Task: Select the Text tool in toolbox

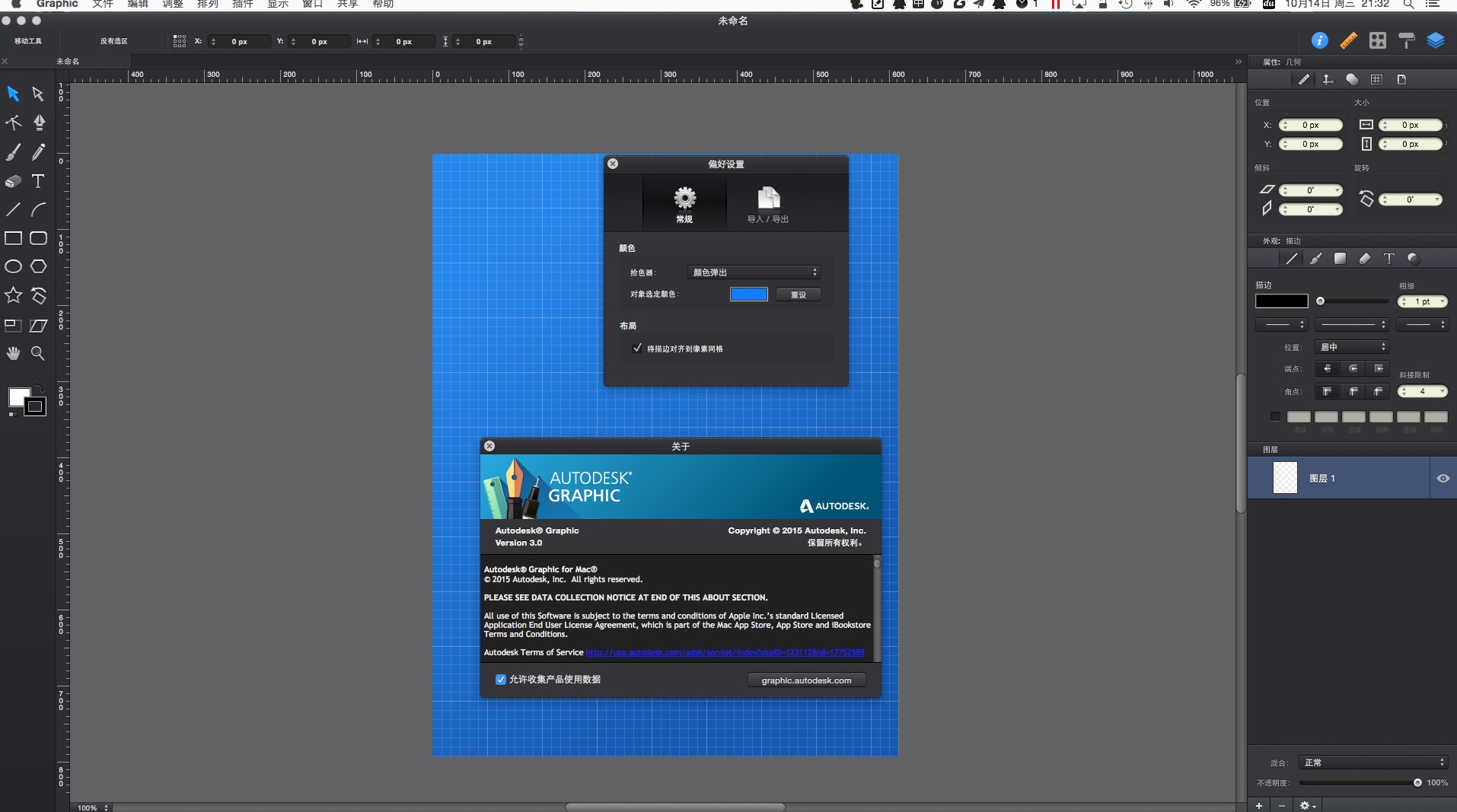Action: coord(38,181)
